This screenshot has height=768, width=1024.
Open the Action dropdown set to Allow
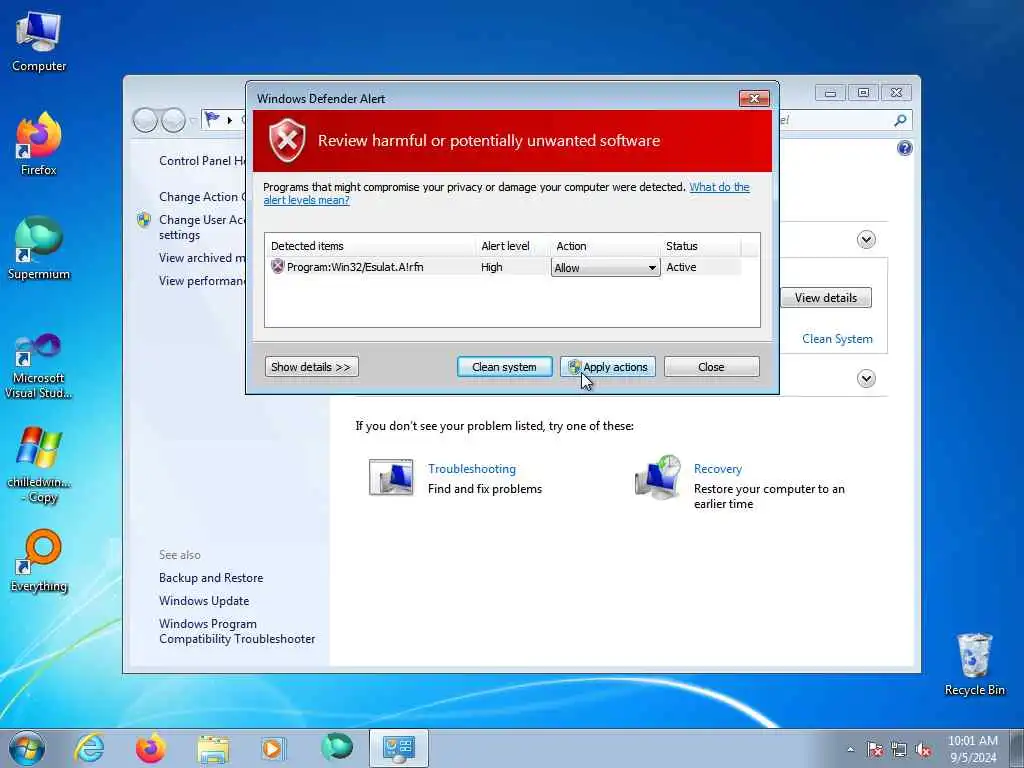point(605,268)
